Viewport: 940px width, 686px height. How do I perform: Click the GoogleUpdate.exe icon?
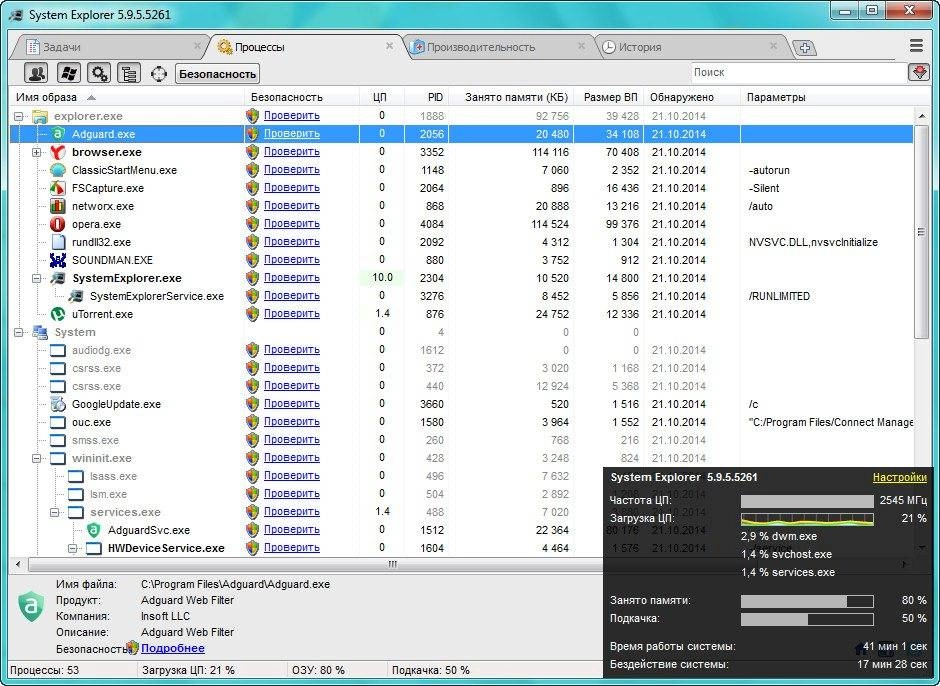pos(58,404)
